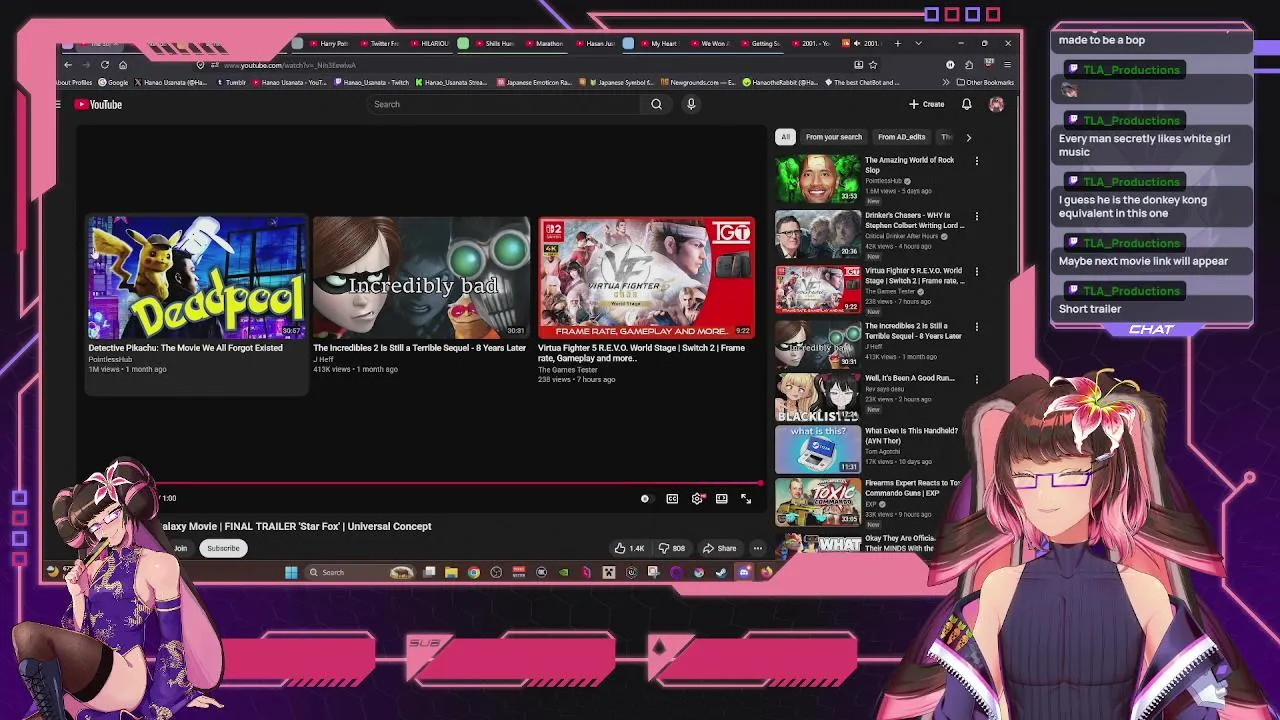Image resolution: width=1280 pixels, height=720 pixels.
Task: Go back using browser back arrow
Action: tap(68, 65)
